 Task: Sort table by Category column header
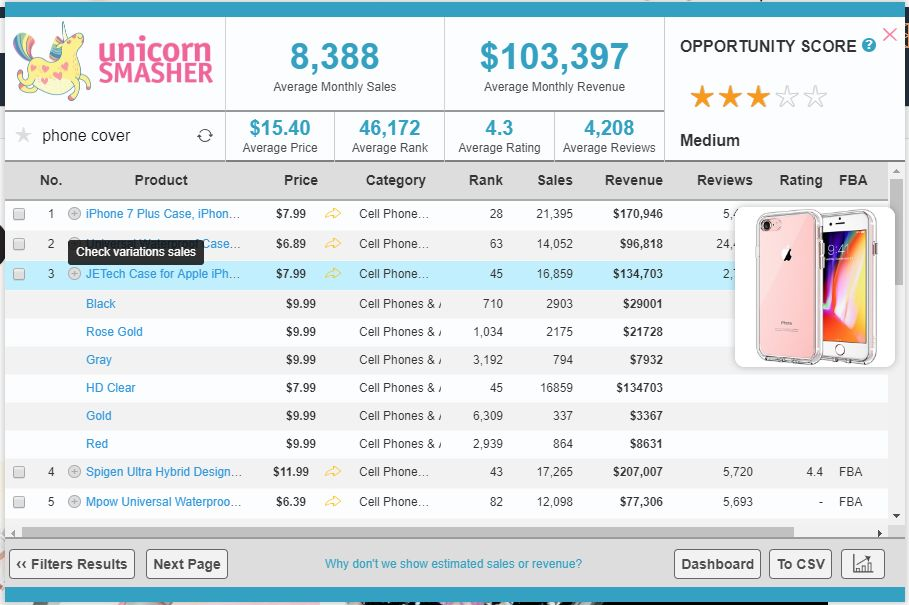tap(395, 180)
